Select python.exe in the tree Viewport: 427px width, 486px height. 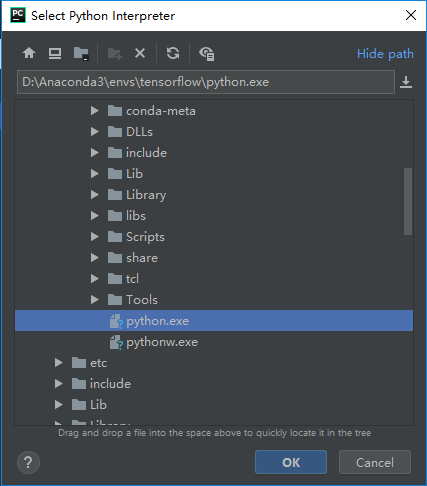click(x=214, y=321)
